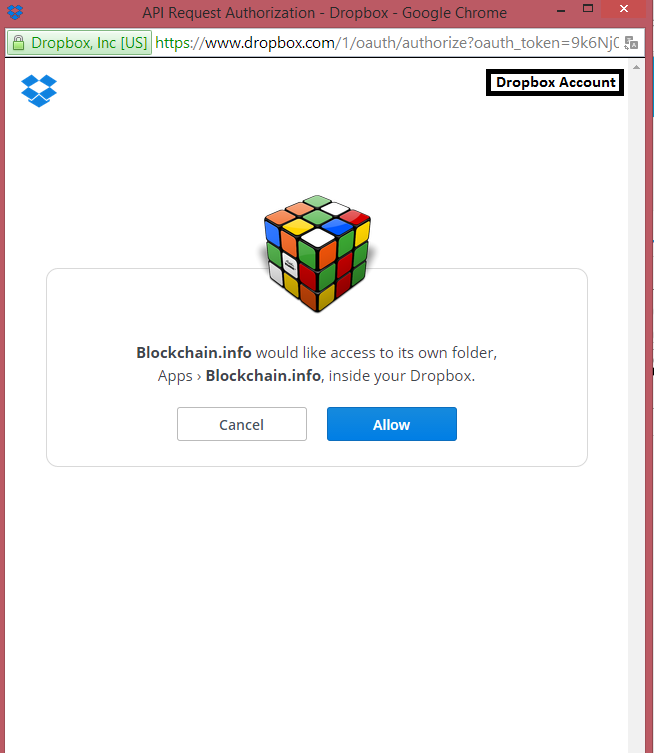Click the chevron between Apps and Blockchain.info
654x753 pixels.
pyautogui.click(x=199, y=376)
